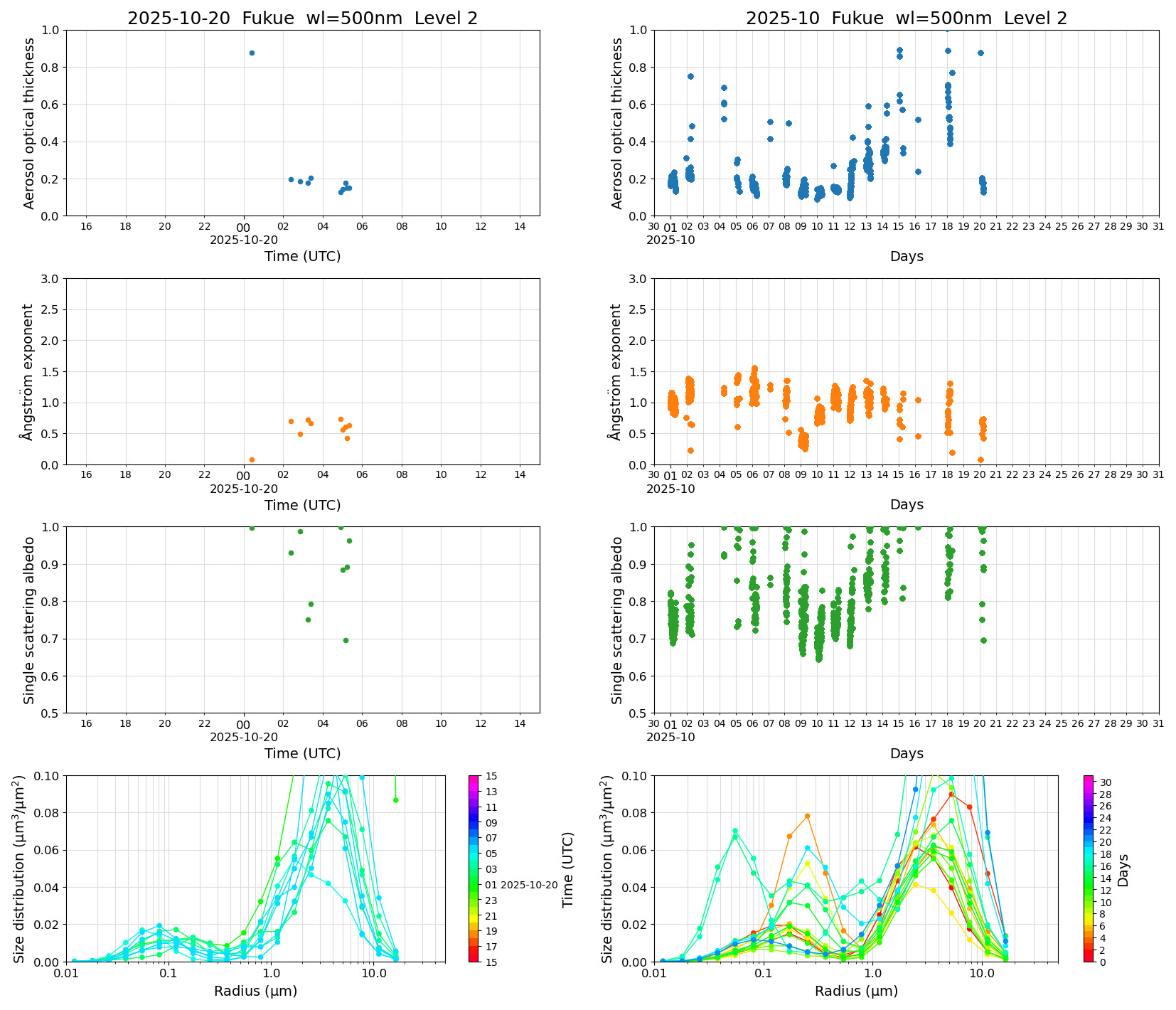Click the Days colorbar beside right size distribution

(x=1089, y=868)
